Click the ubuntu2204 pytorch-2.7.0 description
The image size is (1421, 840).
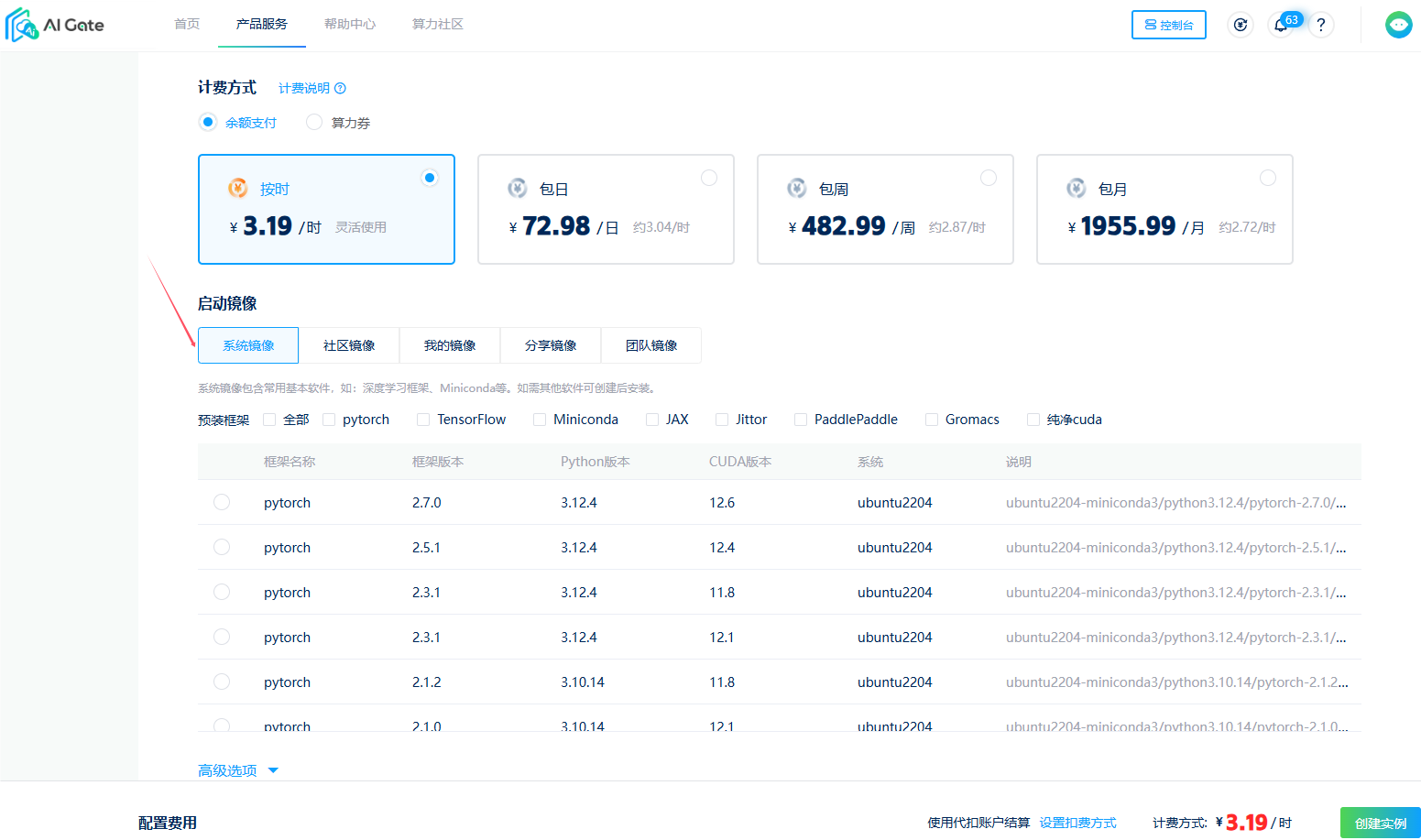[1176, 502]
